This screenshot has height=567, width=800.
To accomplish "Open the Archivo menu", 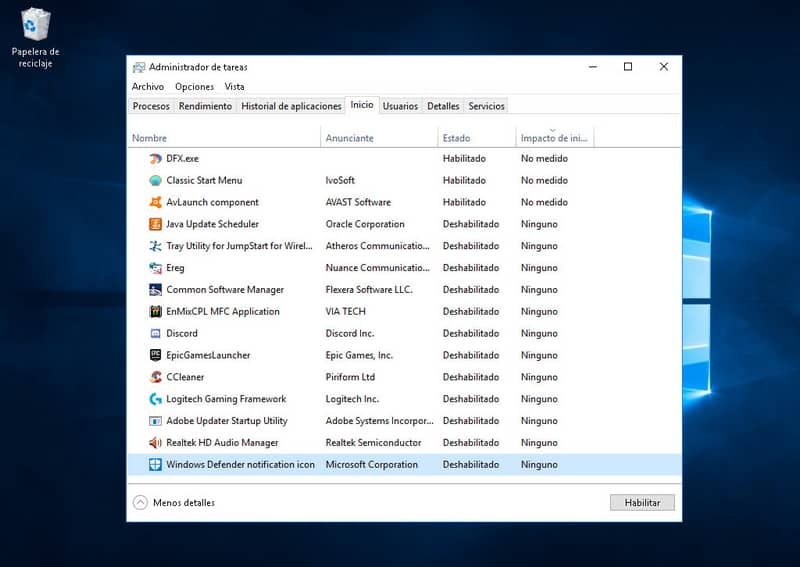I will [x=147, y=87].
